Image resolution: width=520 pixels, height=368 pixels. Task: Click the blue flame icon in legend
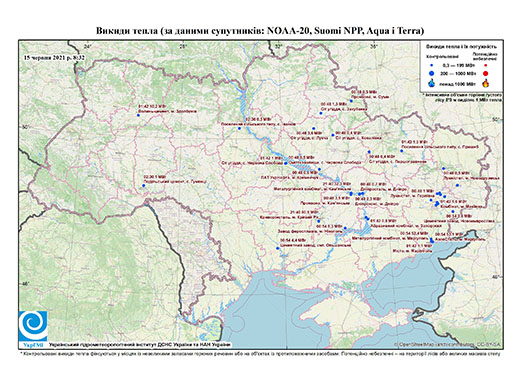[x=432, y=83]
